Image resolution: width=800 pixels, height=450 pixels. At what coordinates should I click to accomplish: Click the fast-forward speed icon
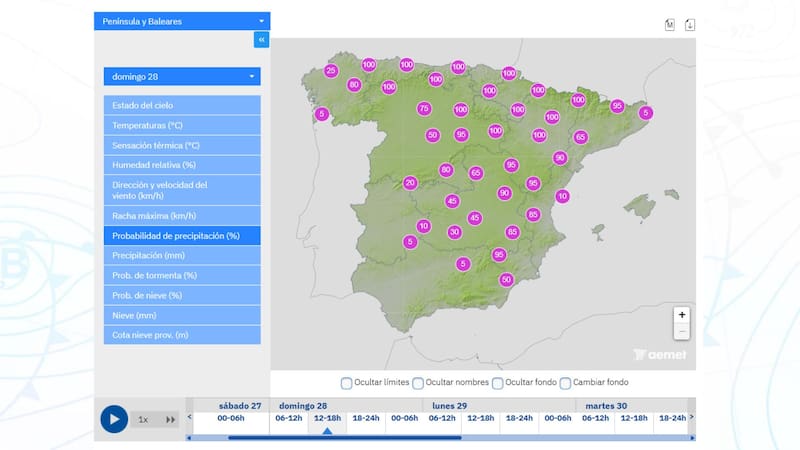(x=170, y=419)
